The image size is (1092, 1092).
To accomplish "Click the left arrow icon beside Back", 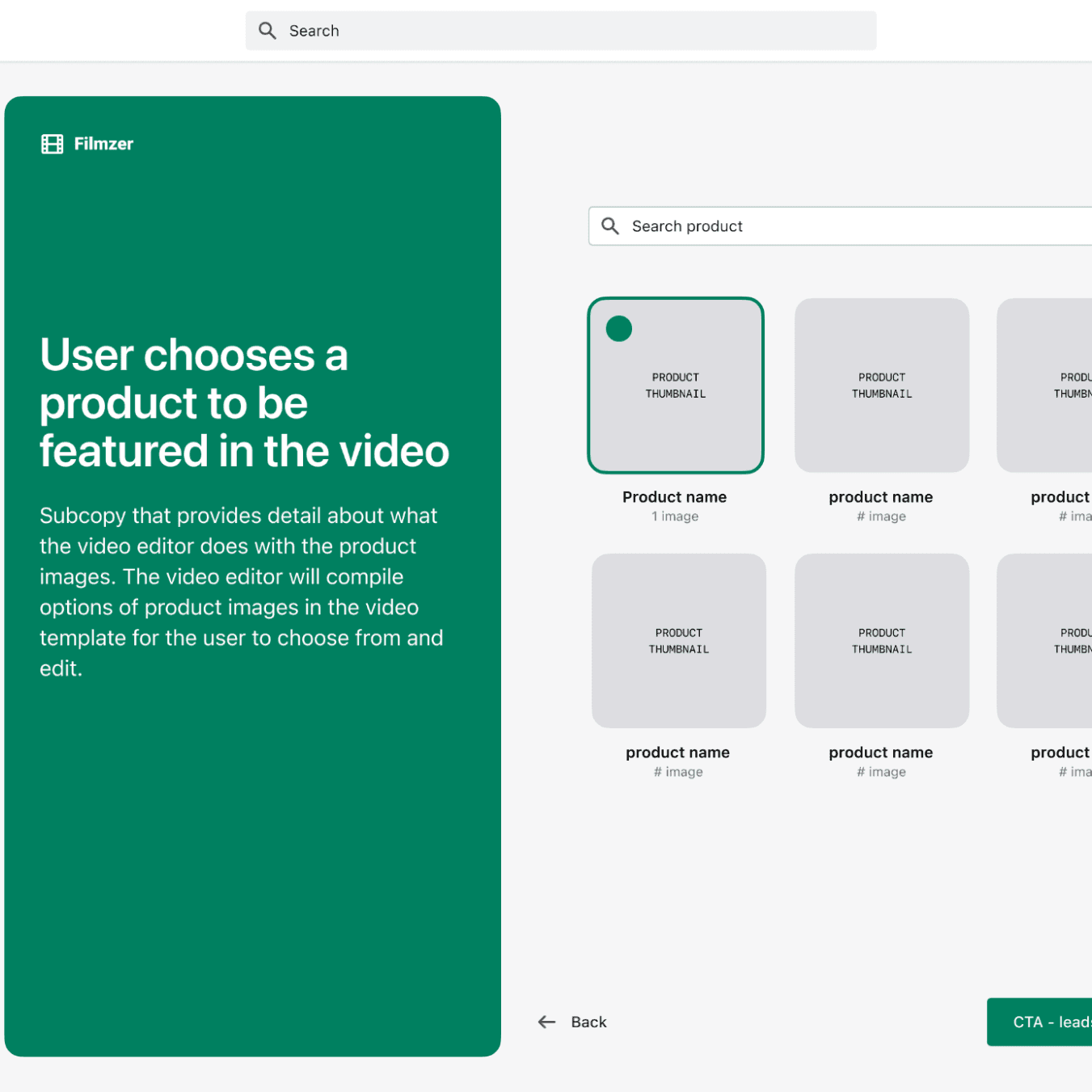I will [547, 1022].
